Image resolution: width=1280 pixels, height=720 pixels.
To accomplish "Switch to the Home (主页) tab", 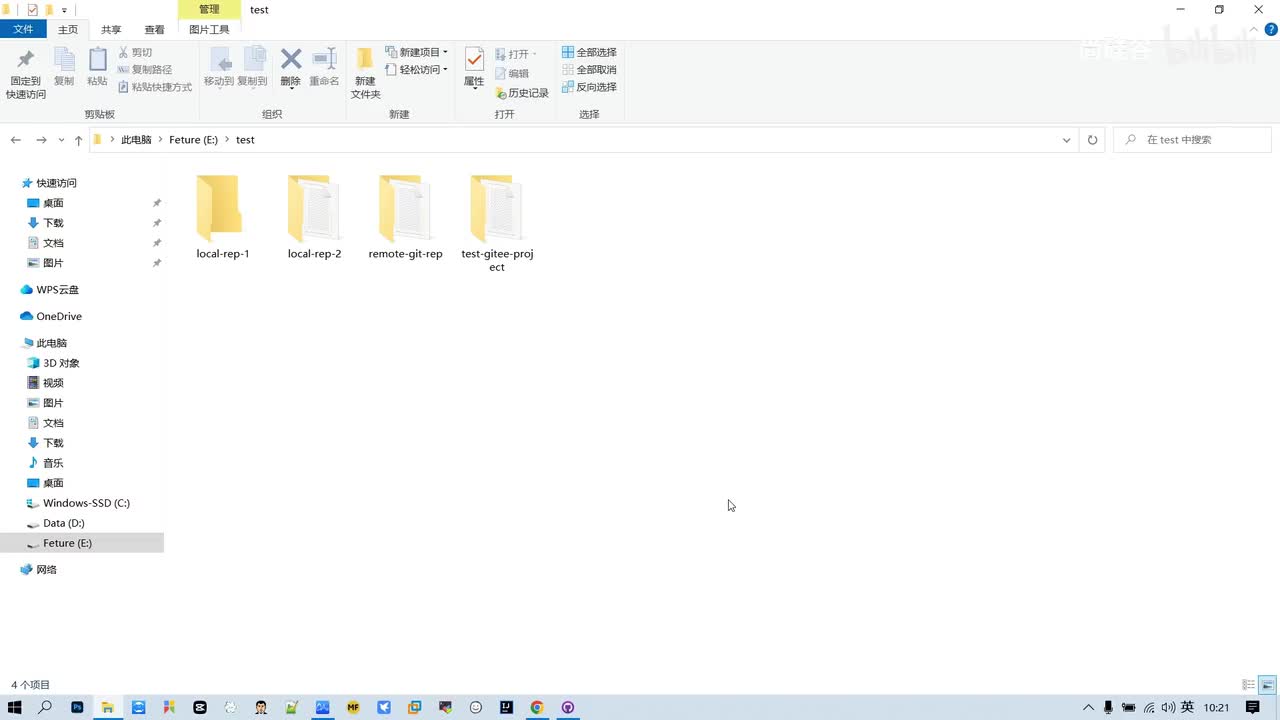I will (x=68, y=30).
